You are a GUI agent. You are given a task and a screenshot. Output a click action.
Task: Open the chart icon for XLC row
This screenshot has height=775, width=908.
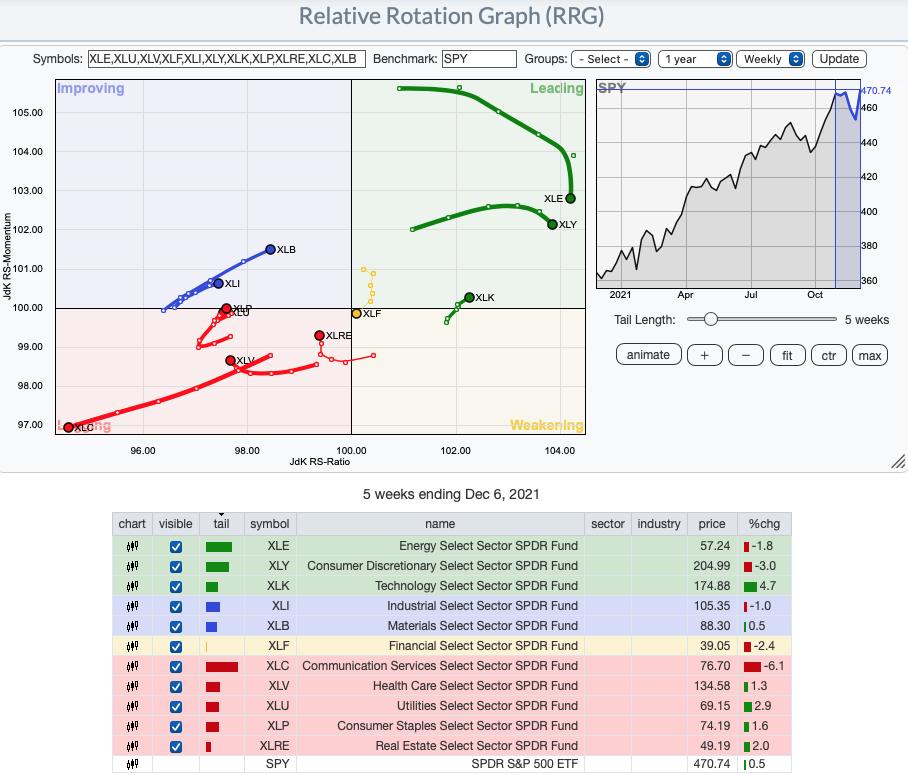pos(132,666)
